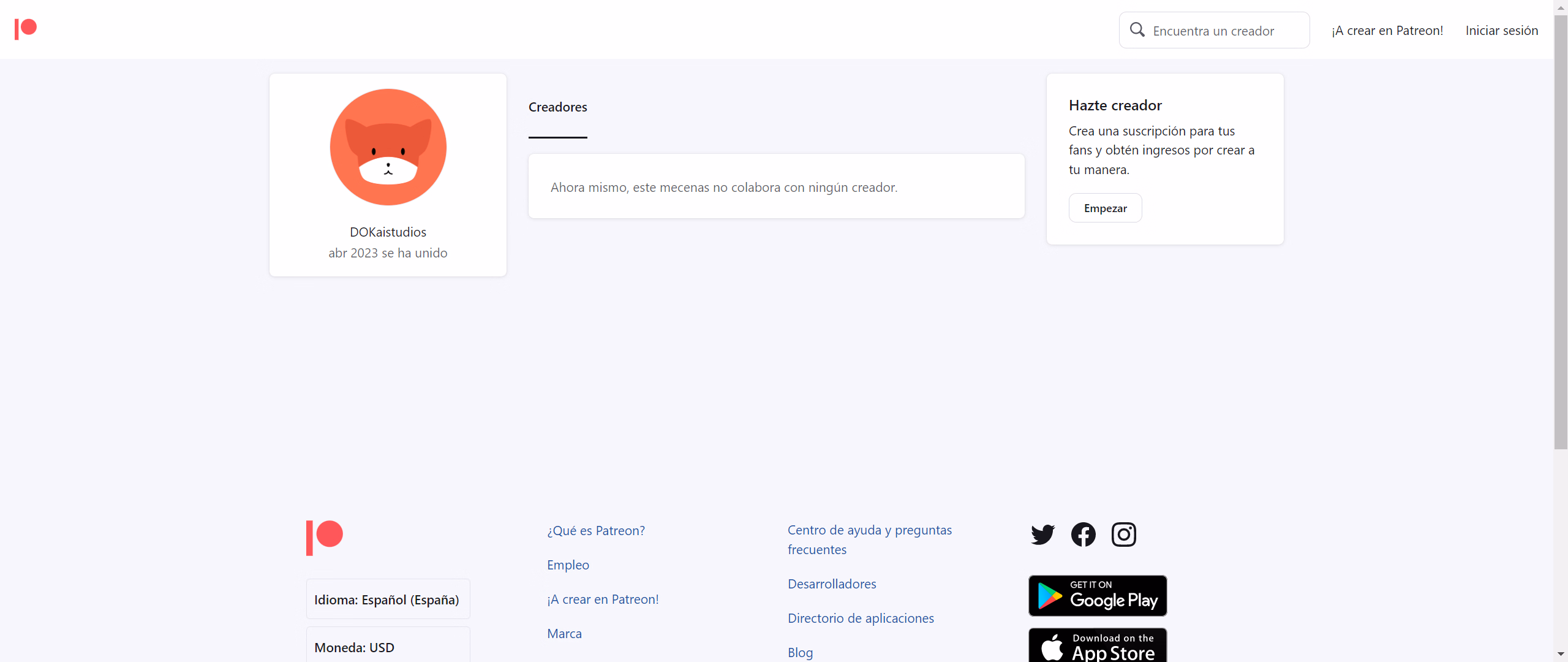The width and height of the screenshot is (1568, 662).
Task: Open 'Centro de ayuda y preguntas frecuentes'
Action: pyautogui.click(x=870, y=539)
